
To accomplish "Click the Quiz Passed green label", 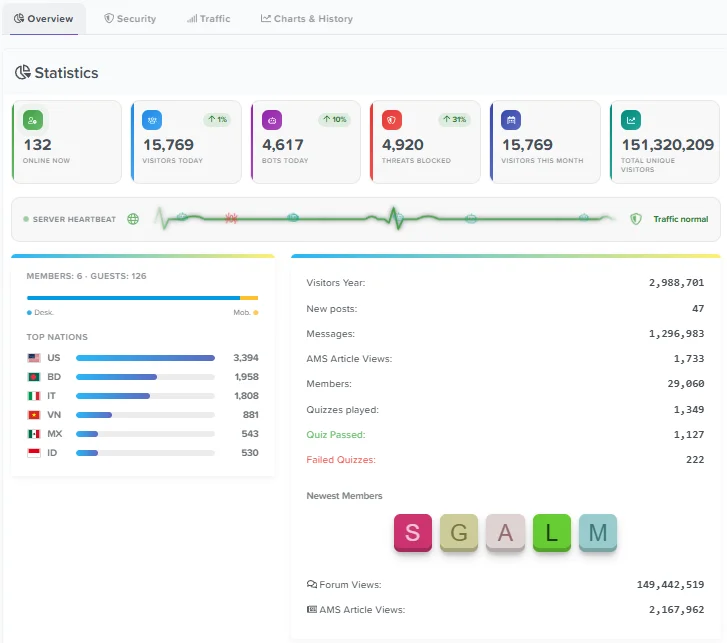I will click(x=336, y=435).
